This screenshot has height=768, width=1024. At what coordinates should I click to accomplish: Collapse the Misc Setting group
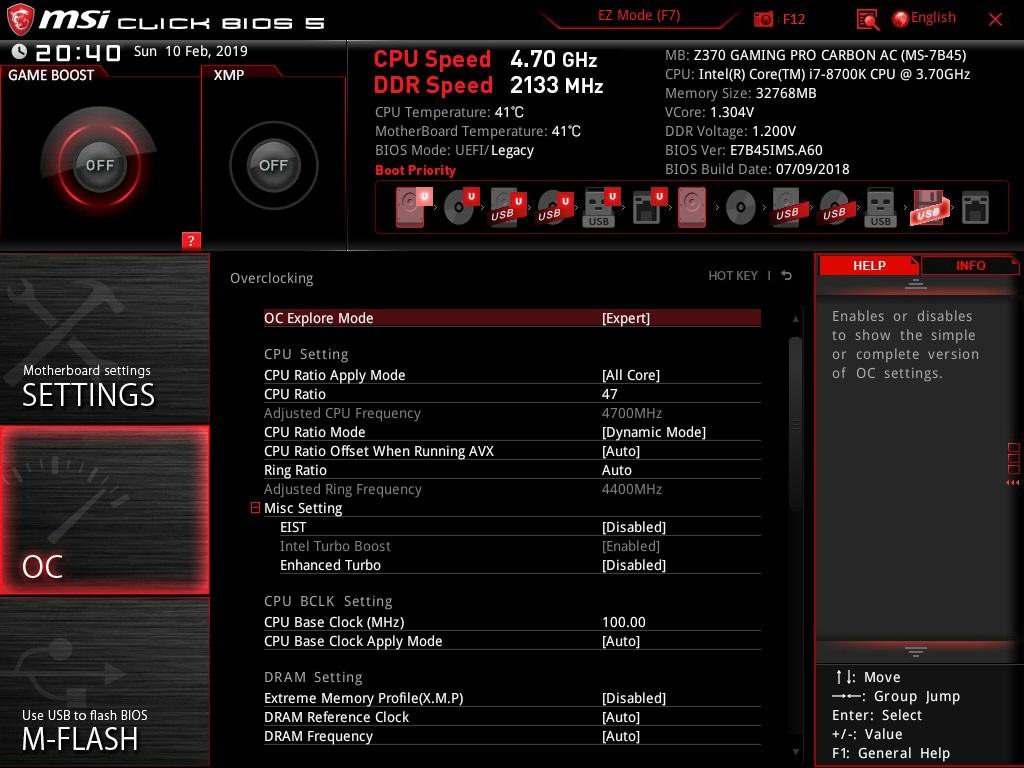(255, 507)
